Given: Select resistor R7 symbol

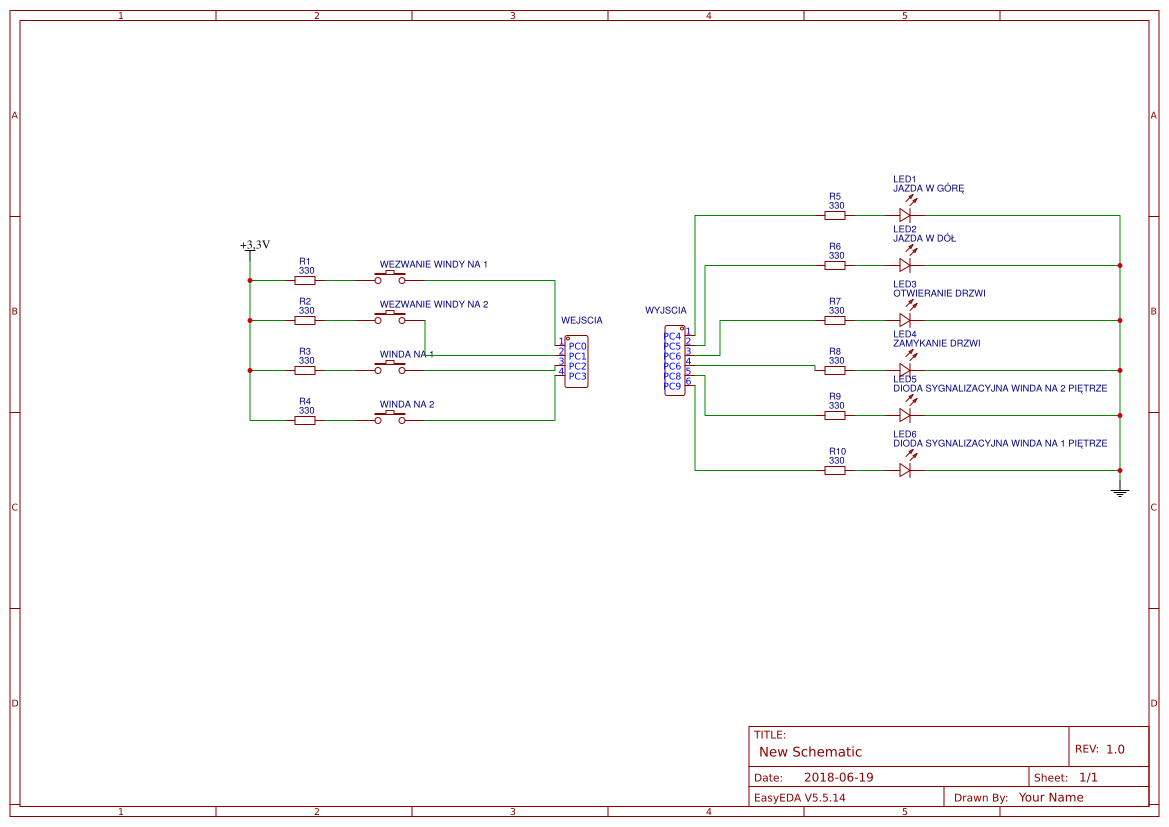Looking at the screenshot, I should (x=835, y=321).
